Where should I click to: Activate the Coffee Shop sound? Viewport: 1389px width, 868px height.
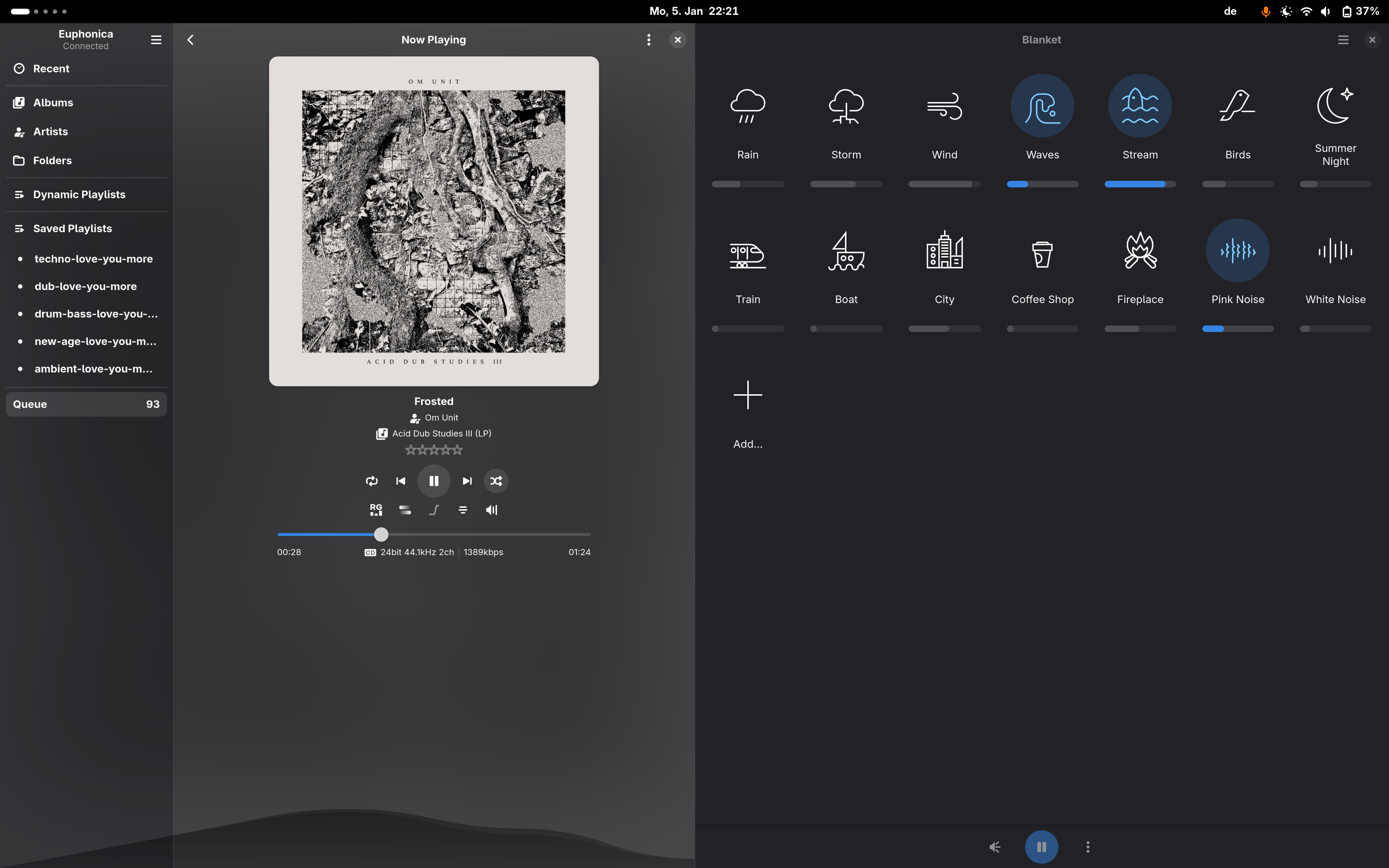click(x=1042, y=251)
